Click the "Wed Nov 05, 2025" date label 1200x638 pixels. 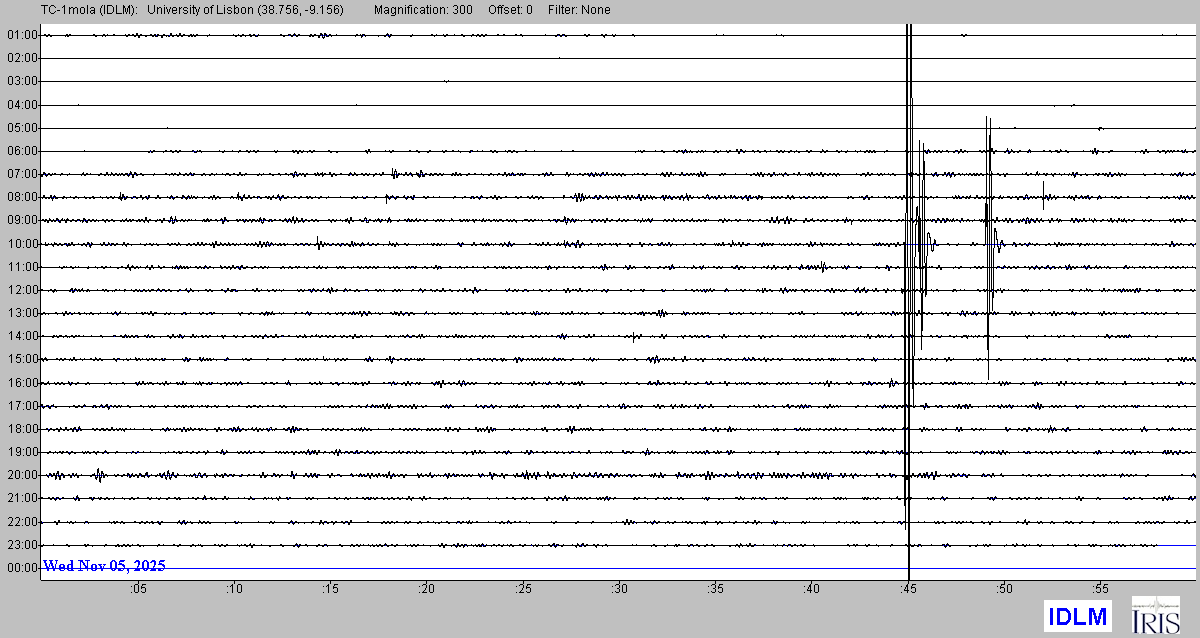[104, 566]
